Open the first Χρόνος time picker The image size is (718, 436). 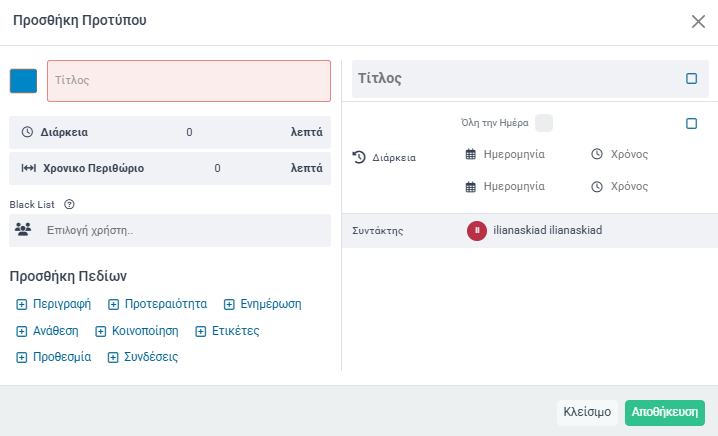[x=629, y=154]
